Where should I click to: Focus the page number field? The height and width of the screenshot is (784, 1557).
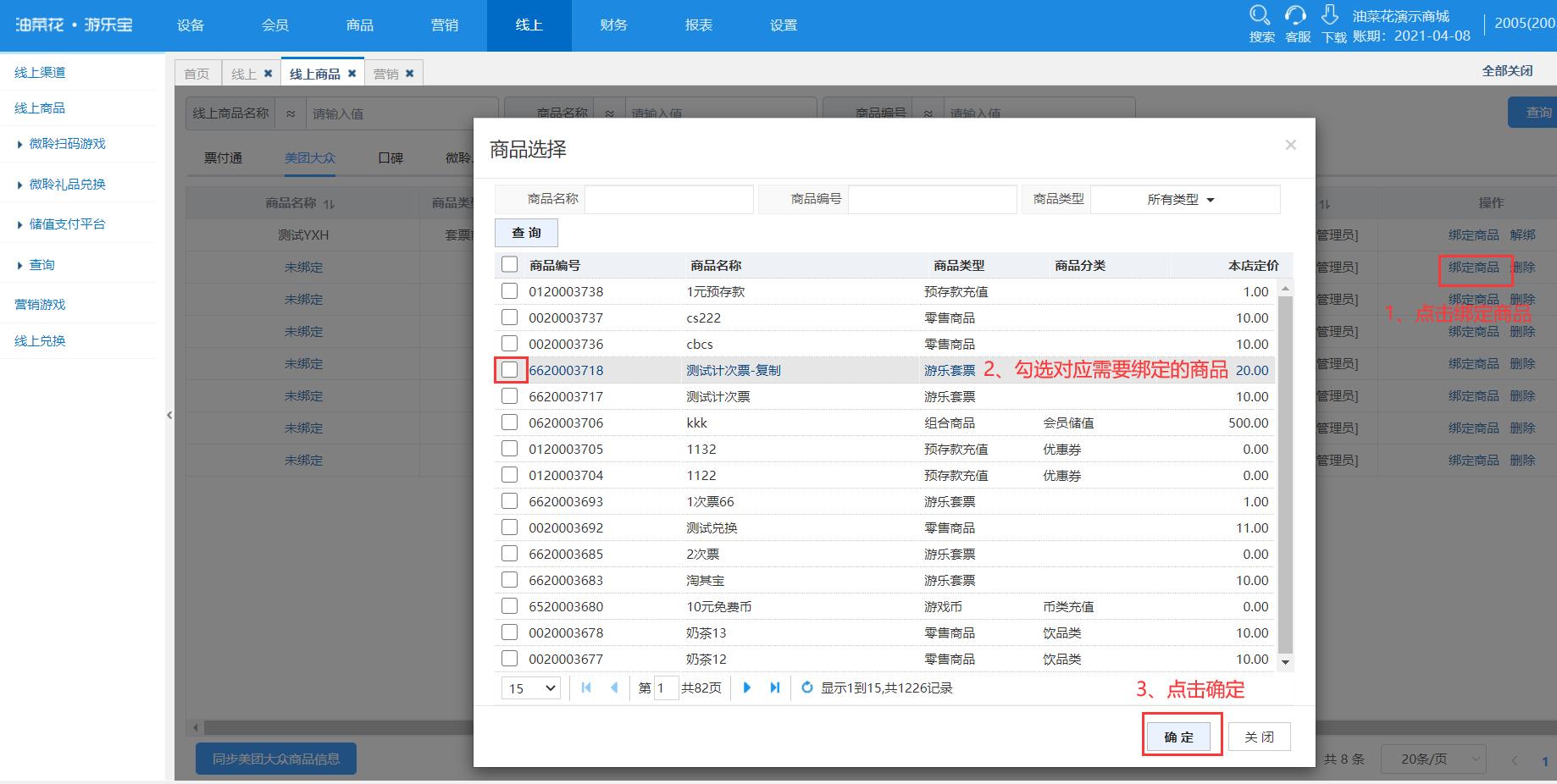point(666,687)
